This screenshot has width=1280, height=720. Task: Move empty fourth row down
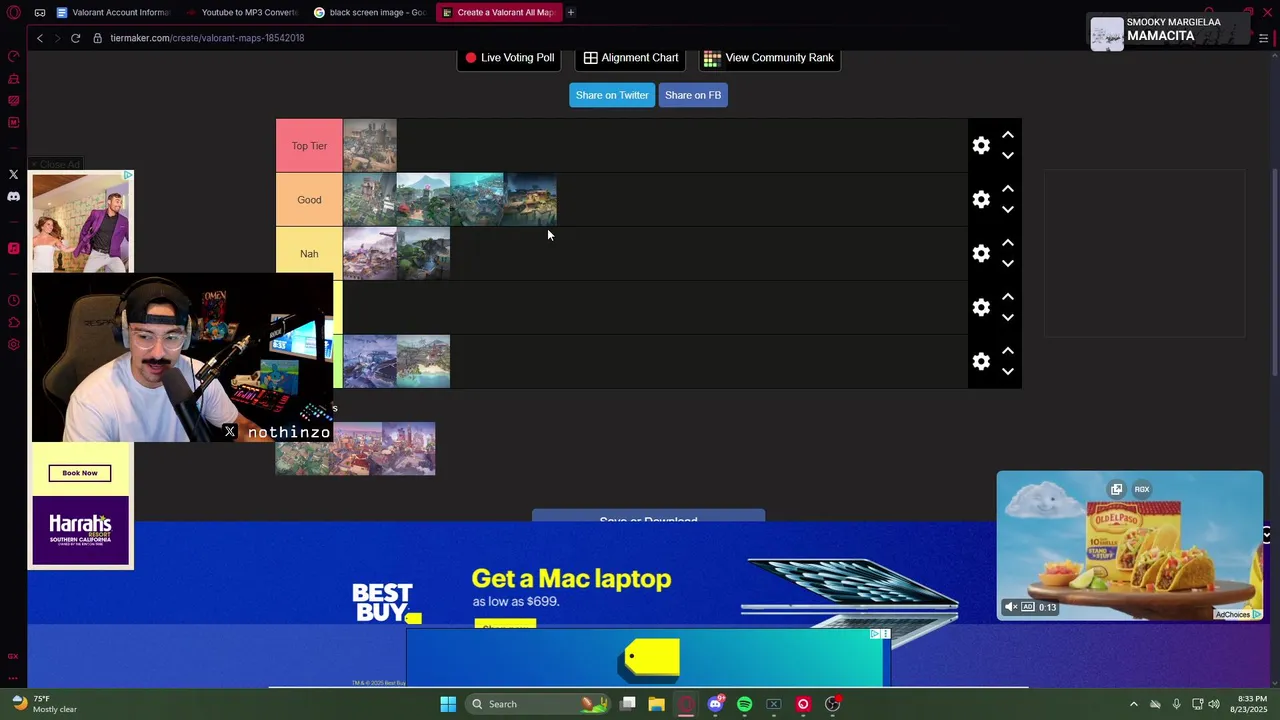click(x=1008, y=318)
